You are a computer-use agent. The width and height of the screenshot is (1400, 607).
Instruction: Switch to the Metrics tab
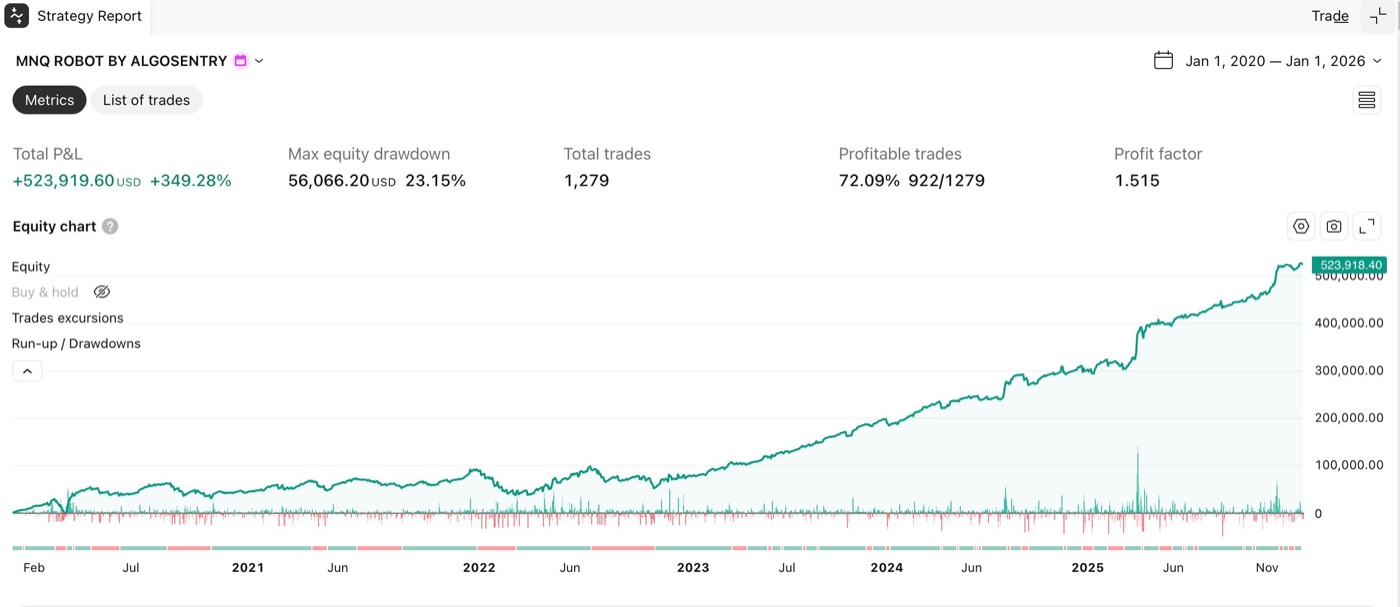click(x=49, y=100)
